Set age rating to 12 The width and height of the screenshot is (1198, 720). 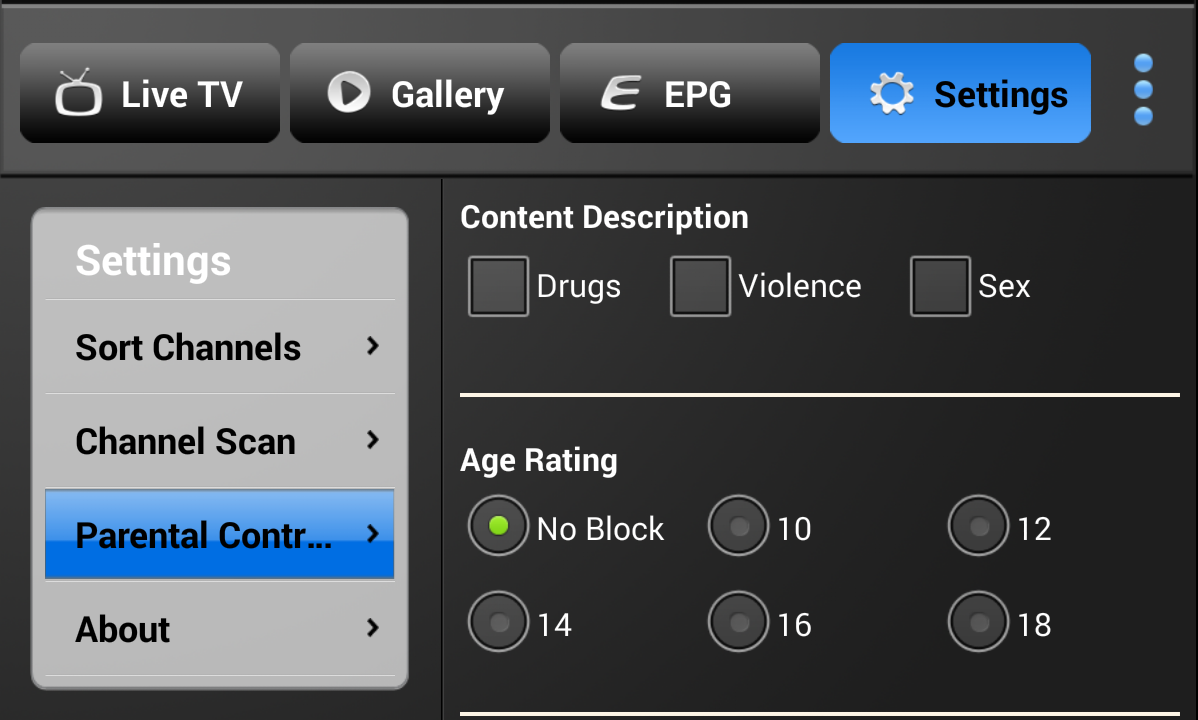click(978, 526)
